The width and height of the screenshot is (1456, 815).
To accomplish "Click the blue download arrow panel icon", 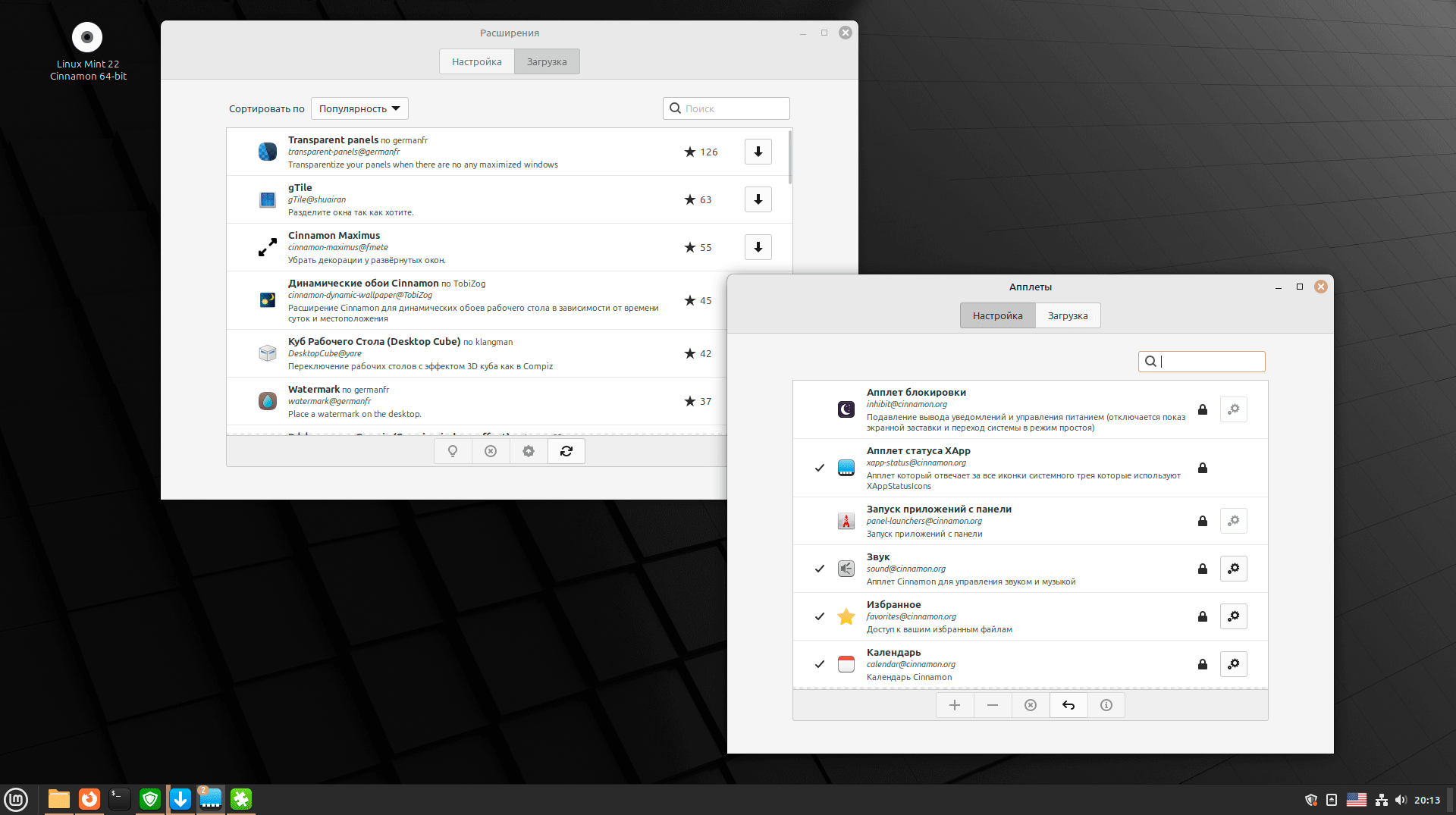I will 180,799.
